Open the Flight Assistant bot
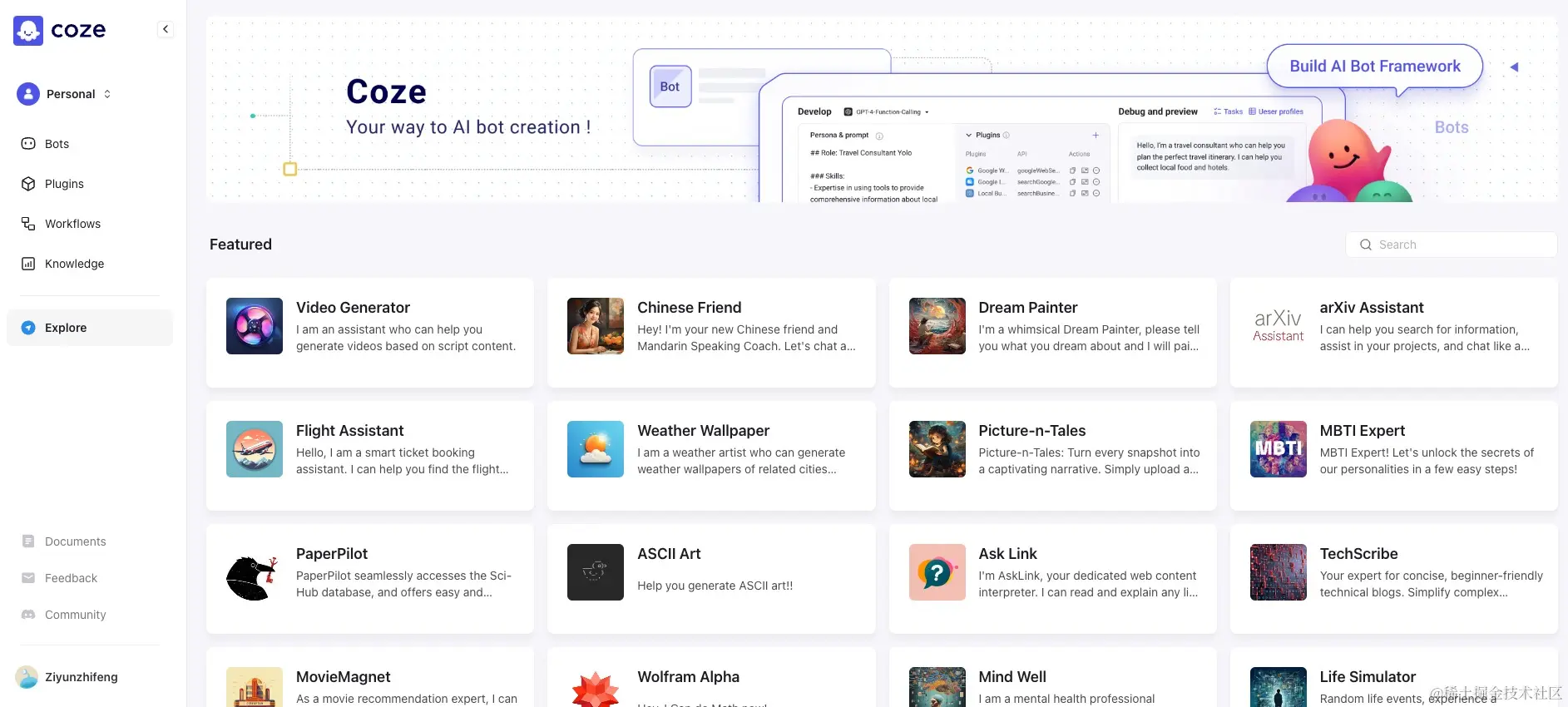1568x707 pixels. click(370, 456)
